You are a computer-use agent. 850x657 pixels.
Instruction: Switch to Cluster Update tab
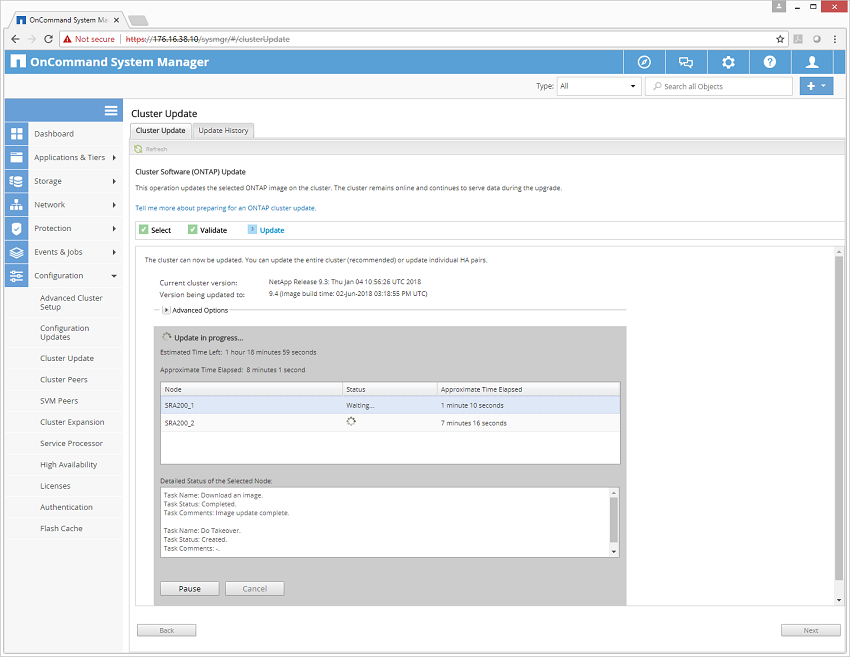click(x=160, y=130)
